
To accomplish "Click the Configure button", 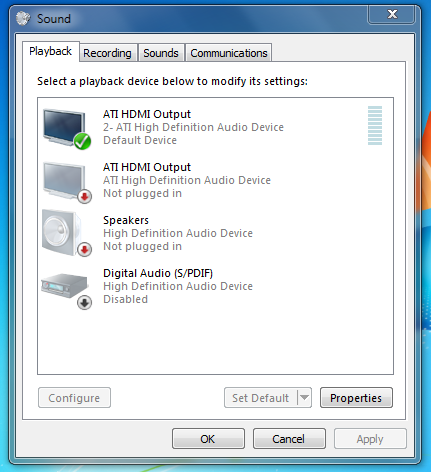I will 74,398.
